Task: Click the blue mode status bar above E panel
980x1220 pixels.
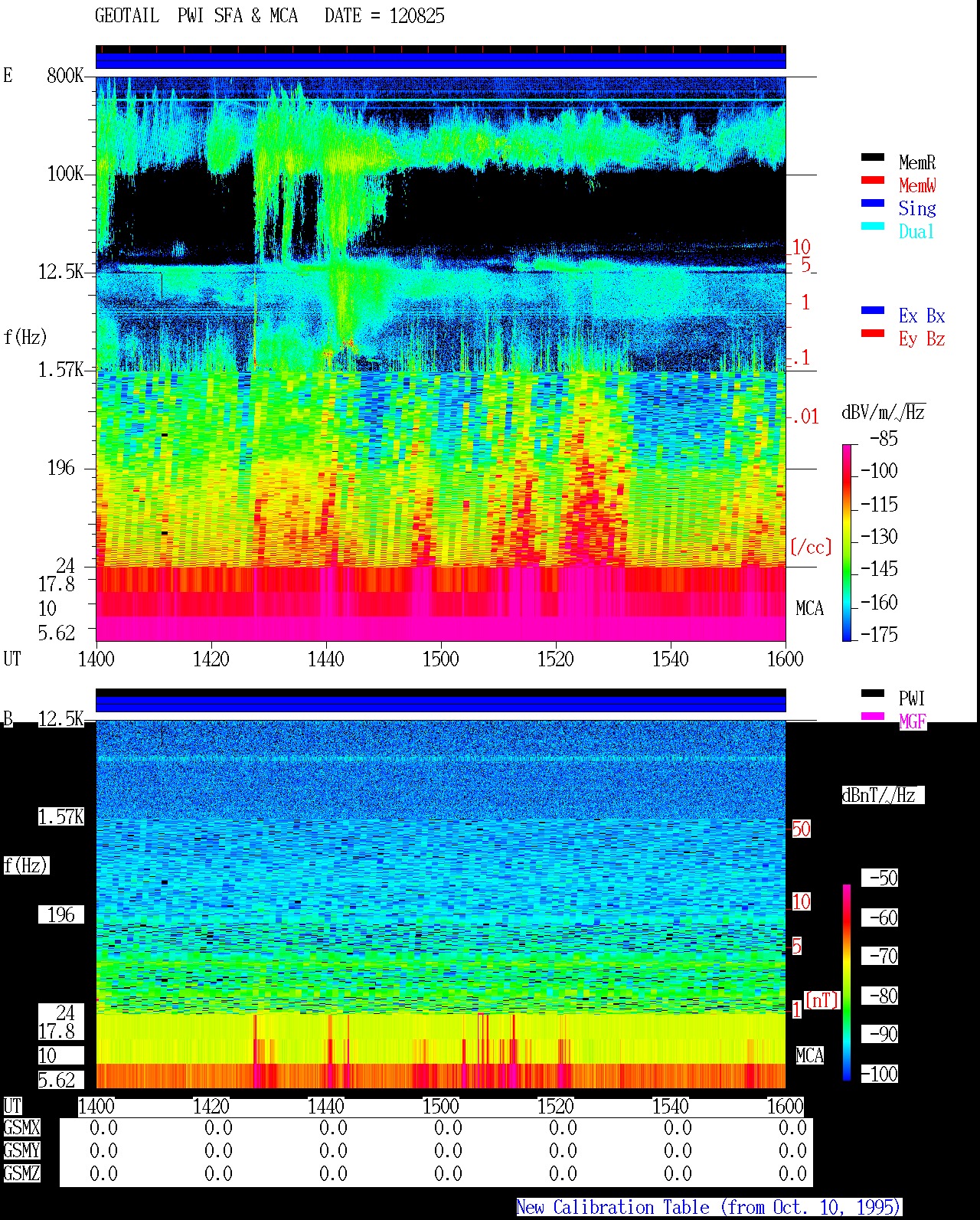Action: pos(440,61)
